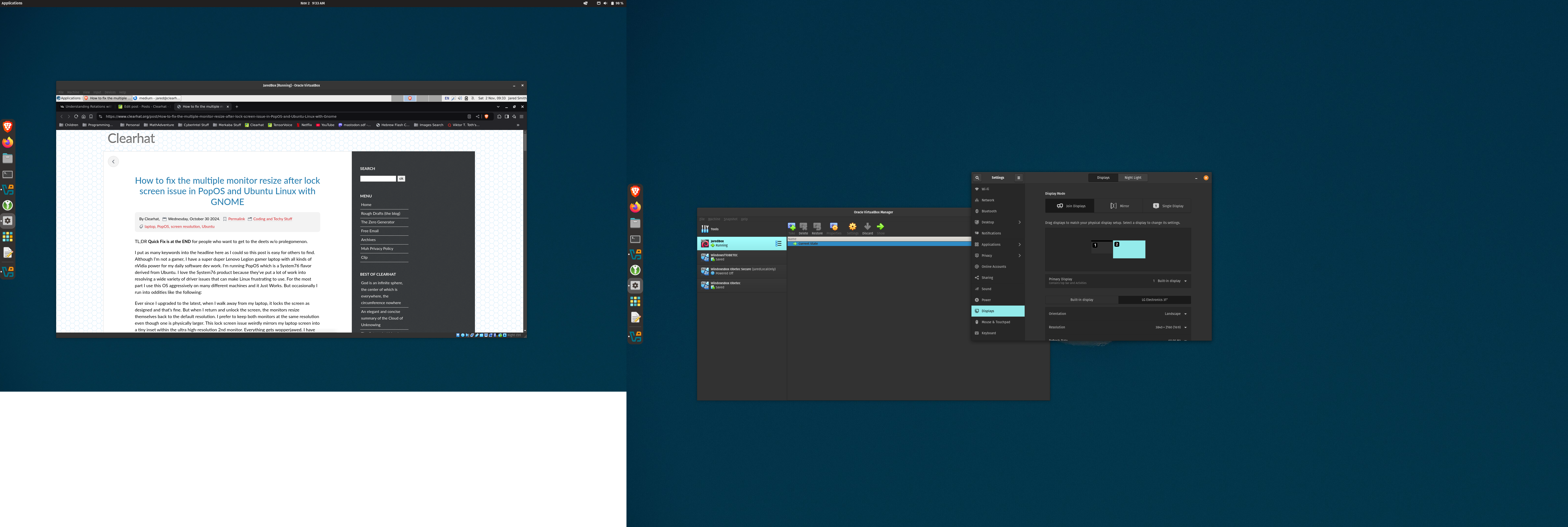Show more bookmarks chevron in Brave
The height and width of the screenshot is (527, 1568).
click(x=518, y=125)
